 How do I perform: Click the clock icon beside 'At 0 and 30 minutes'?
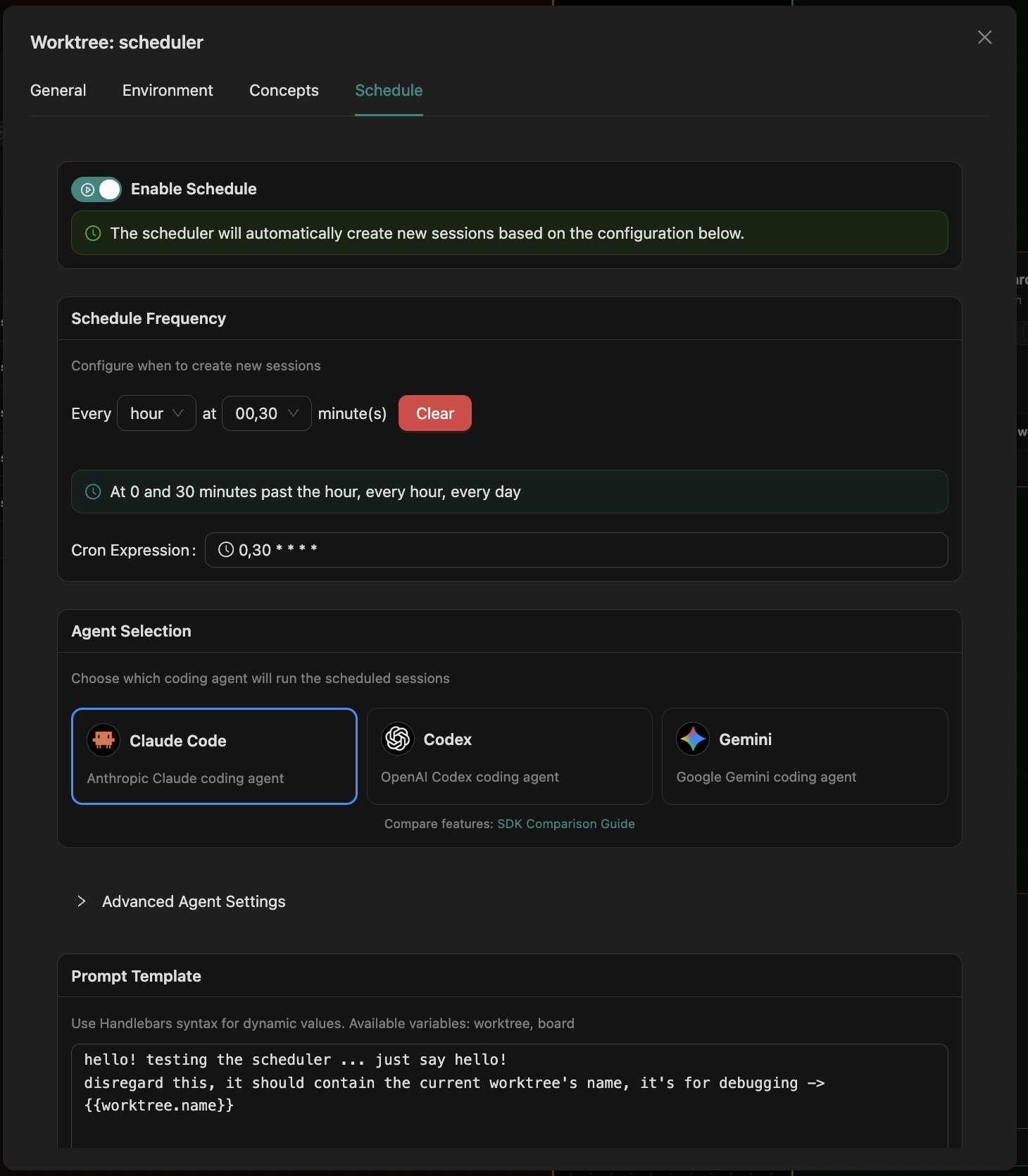click(x=93, y=492)
